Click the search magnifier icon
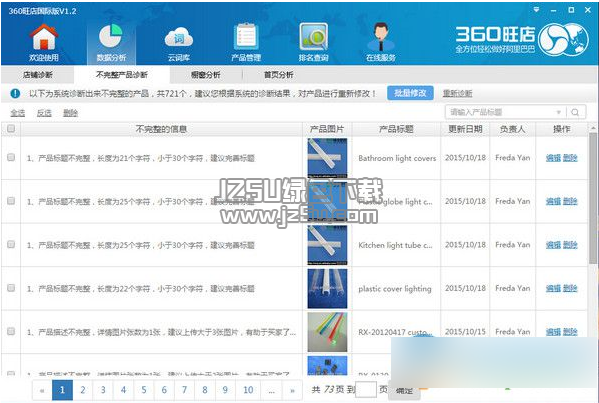599x403 pixels. tap(575, 112)
